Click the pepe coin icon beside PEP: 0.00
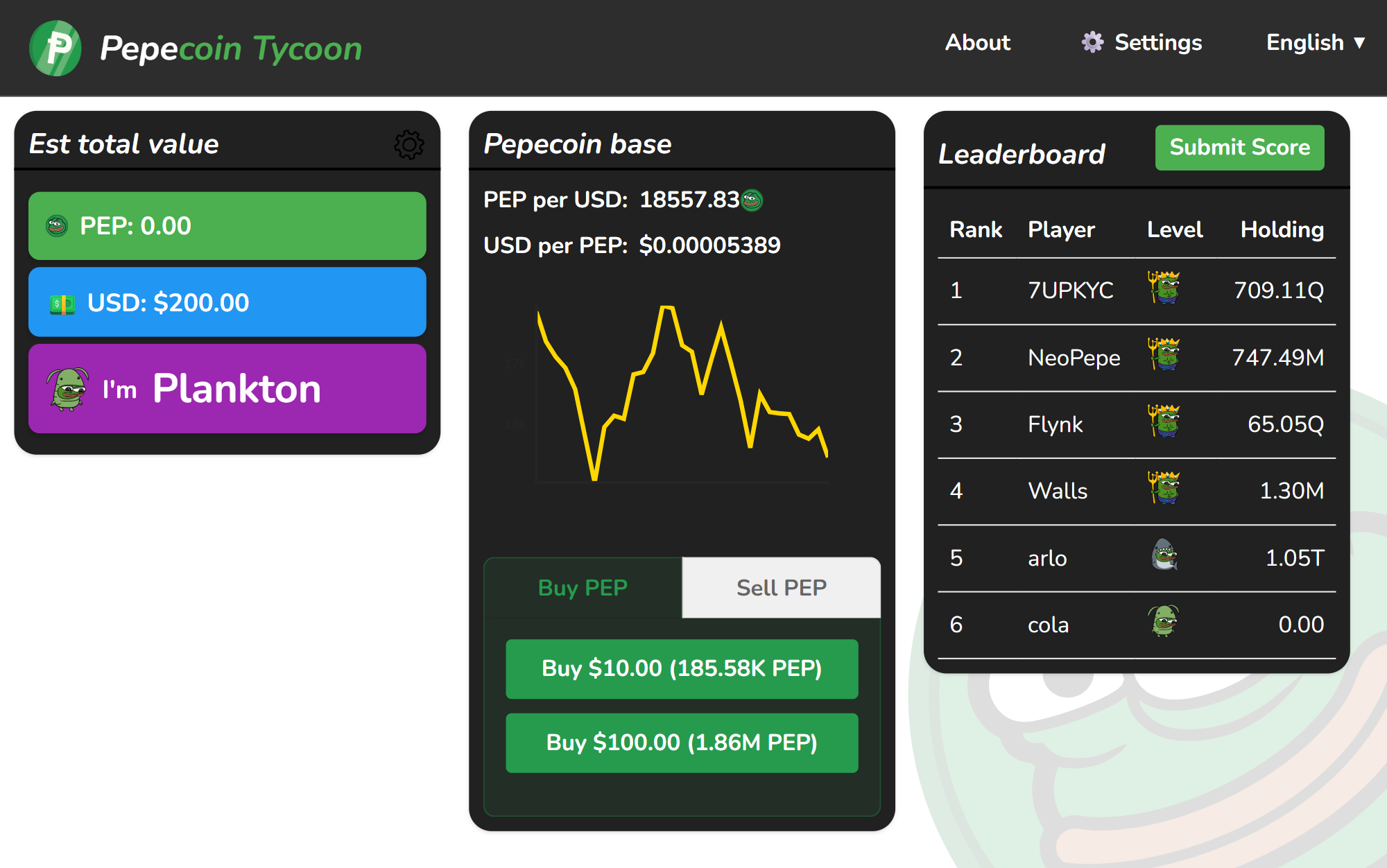The image size is (1387, 868). [x=57, y=226]
